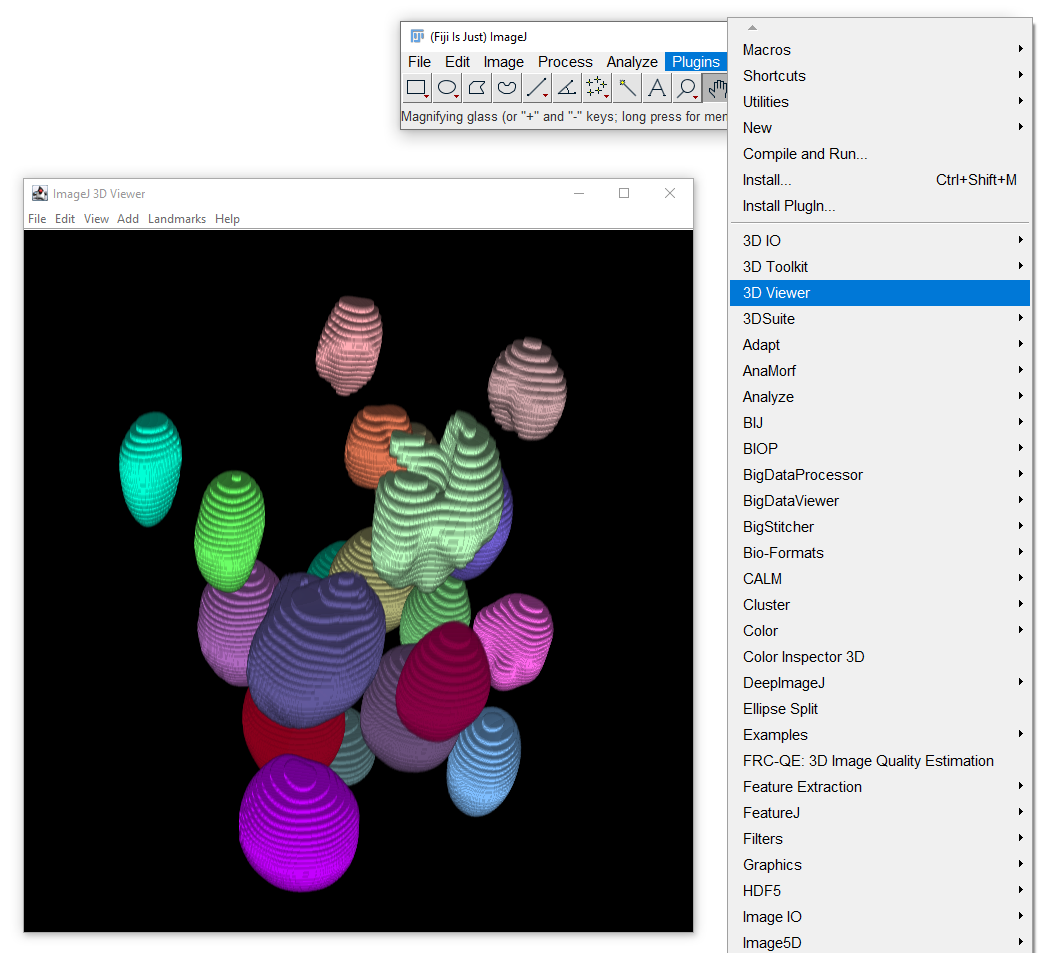
Task: Open the File menu in Fiji ImageJ
Action: [x=419, y=62]
